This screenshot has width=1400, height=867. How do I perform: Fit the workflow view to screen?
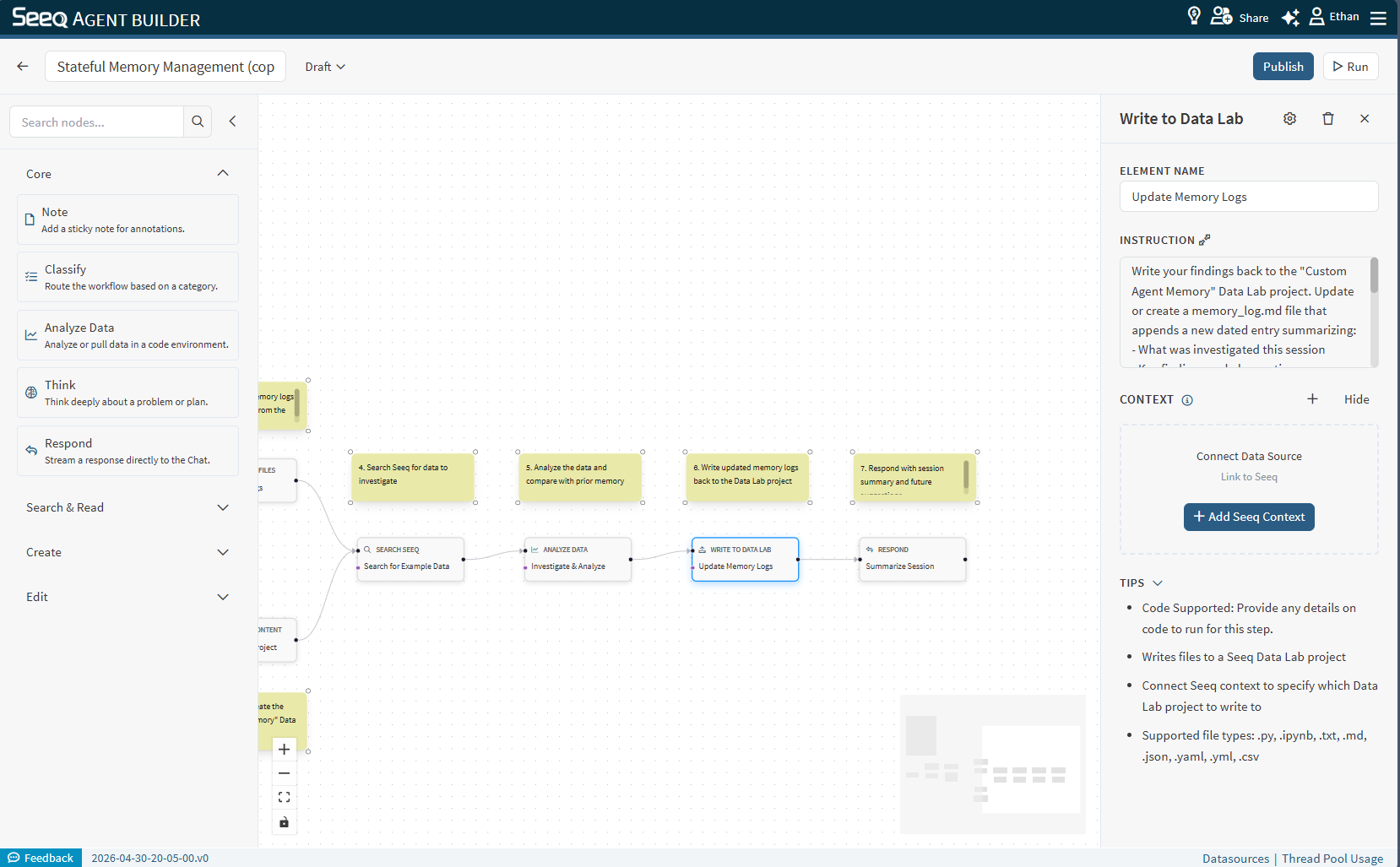(x=285, y=797)
